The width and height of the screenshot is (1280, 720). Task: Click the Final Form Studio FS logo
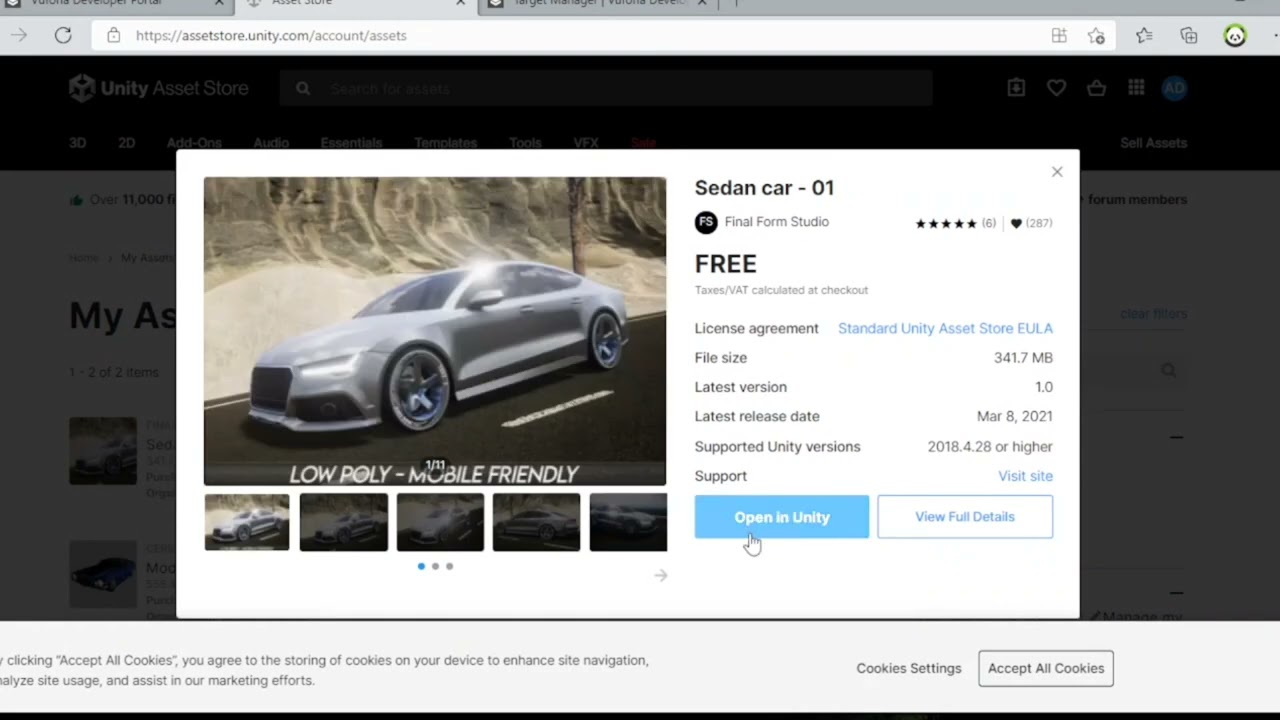click(x=706, y=222)
